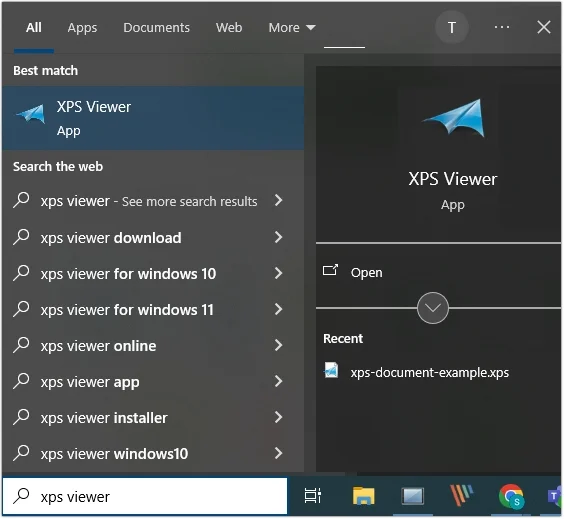Open the three-dot options menu

[x=502, y=27]
